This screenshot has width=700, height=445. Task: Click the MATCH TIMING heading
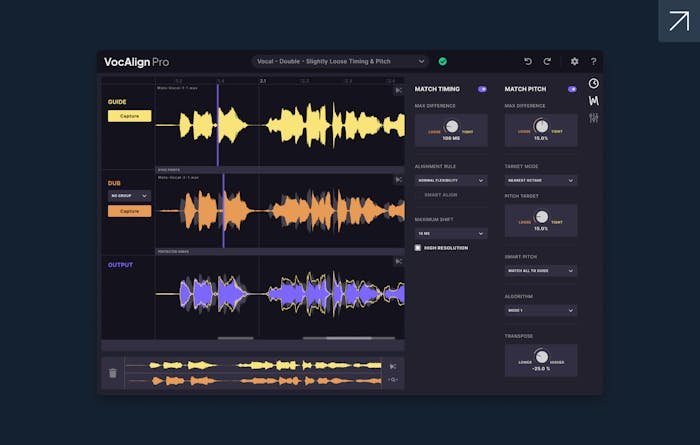(437, 89)
